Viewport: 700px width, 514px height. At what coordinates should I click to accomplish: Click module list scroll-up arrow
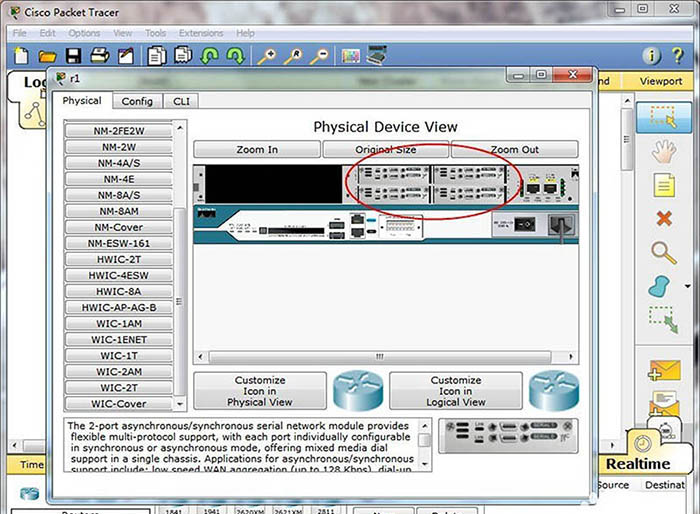coord(180,128)
